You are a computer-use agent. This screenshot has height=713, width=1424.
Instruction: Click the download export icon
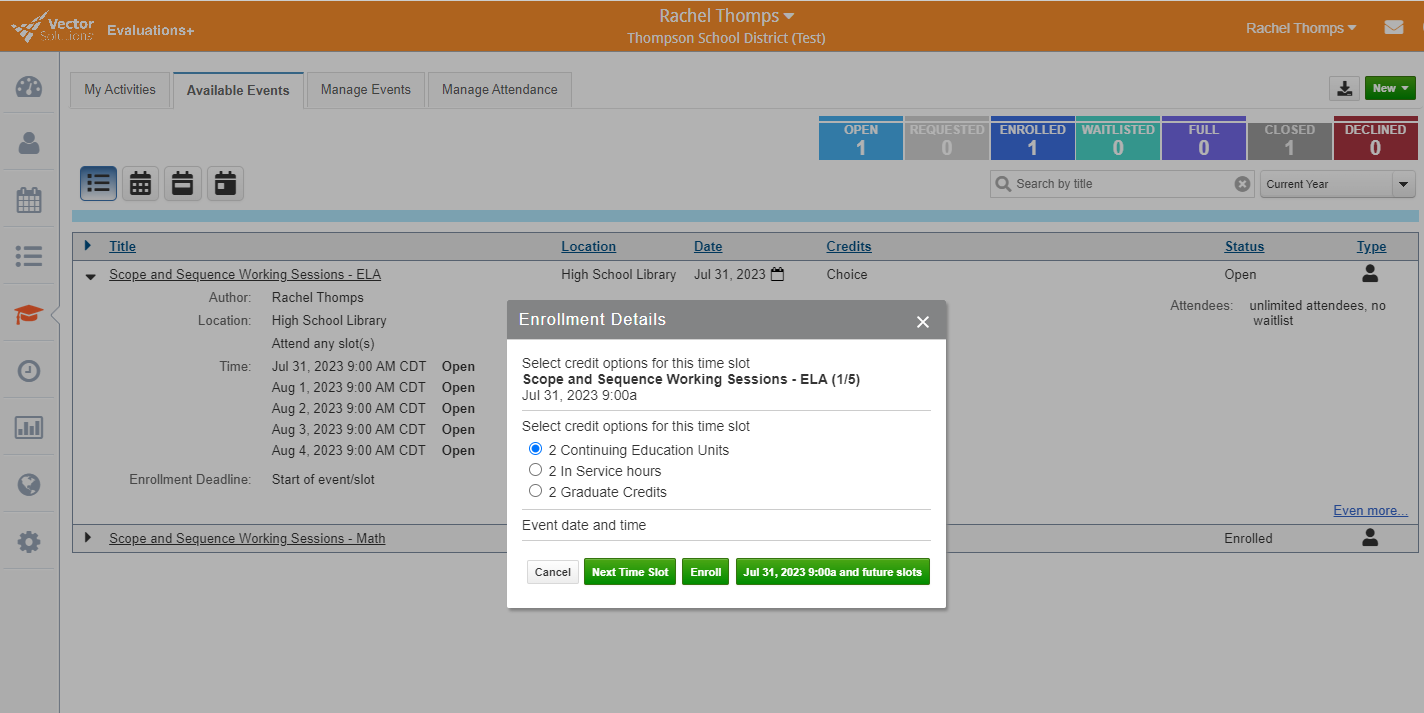click(1344, 88)
